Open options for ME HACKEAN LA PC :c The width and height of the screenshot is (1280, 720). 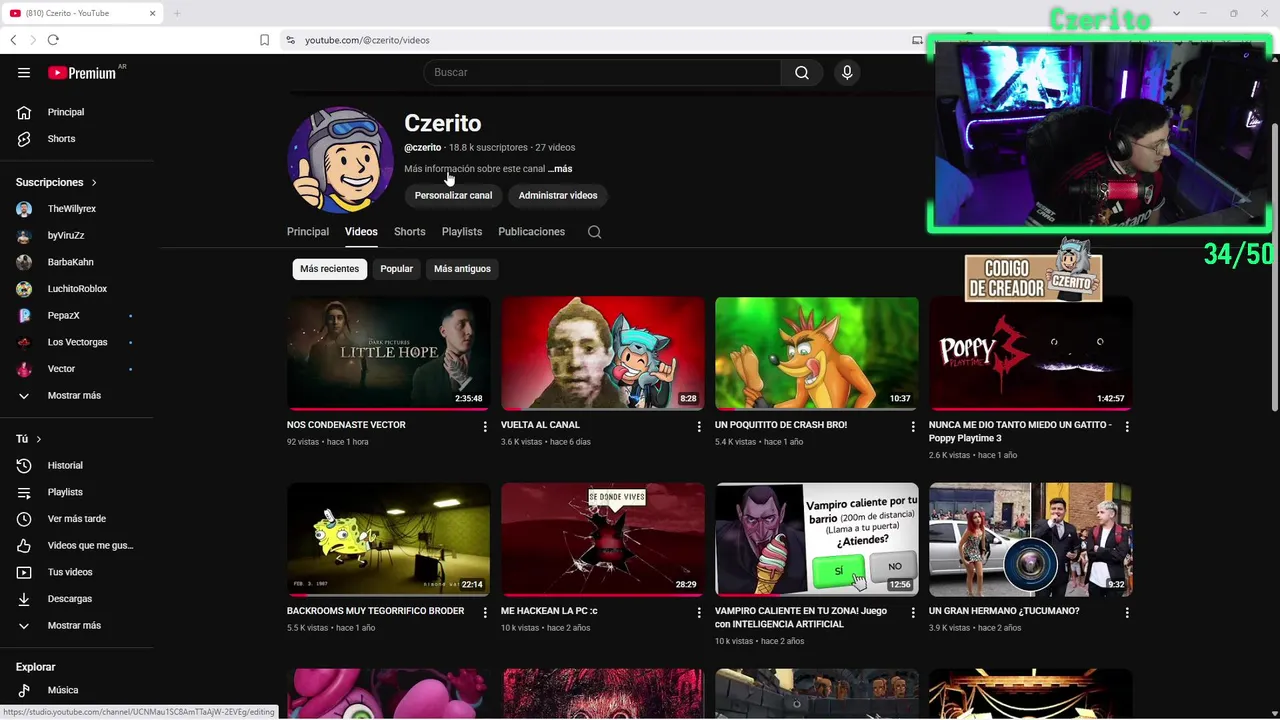(x=699, y=613)
